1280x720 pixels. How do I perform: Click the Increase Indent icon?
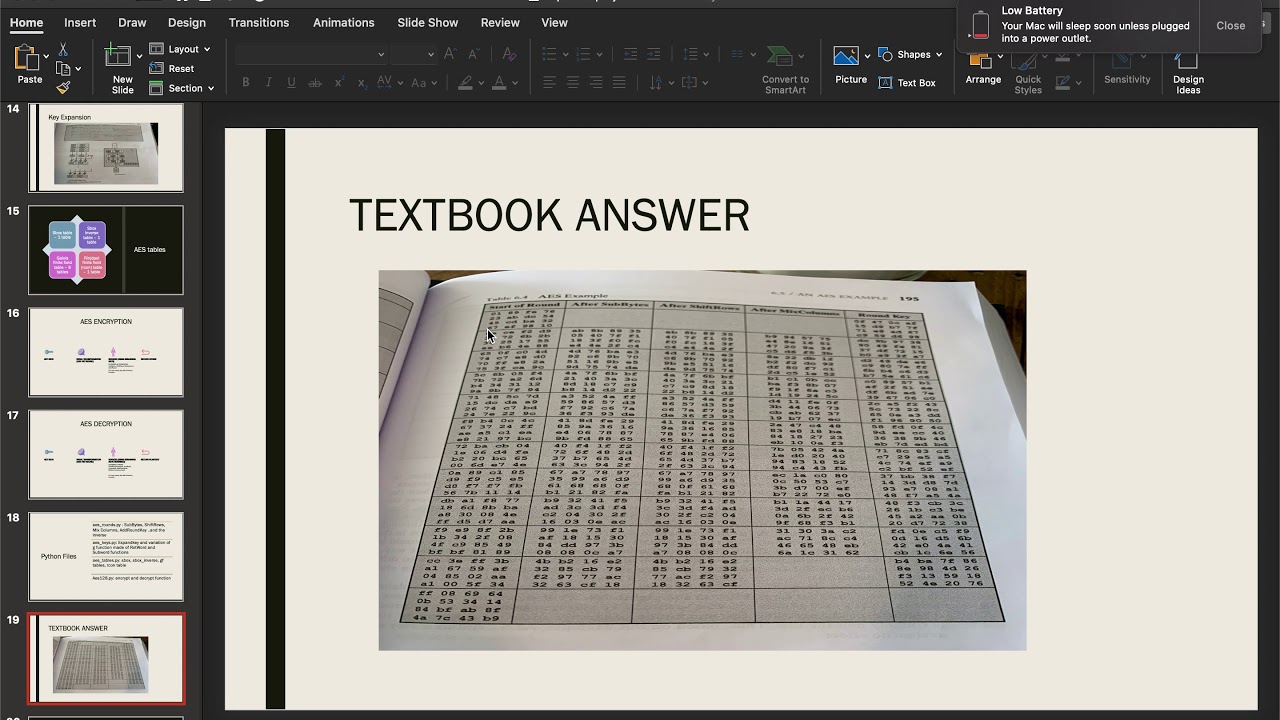click(x=653, y=54)
